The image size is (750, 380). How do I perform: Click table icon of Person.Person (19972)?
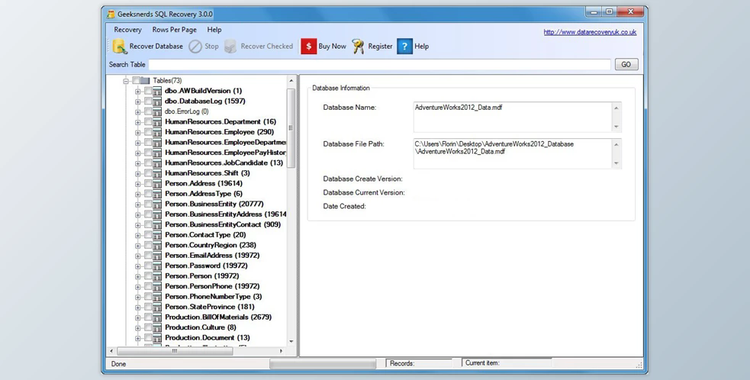pos(157,276)
